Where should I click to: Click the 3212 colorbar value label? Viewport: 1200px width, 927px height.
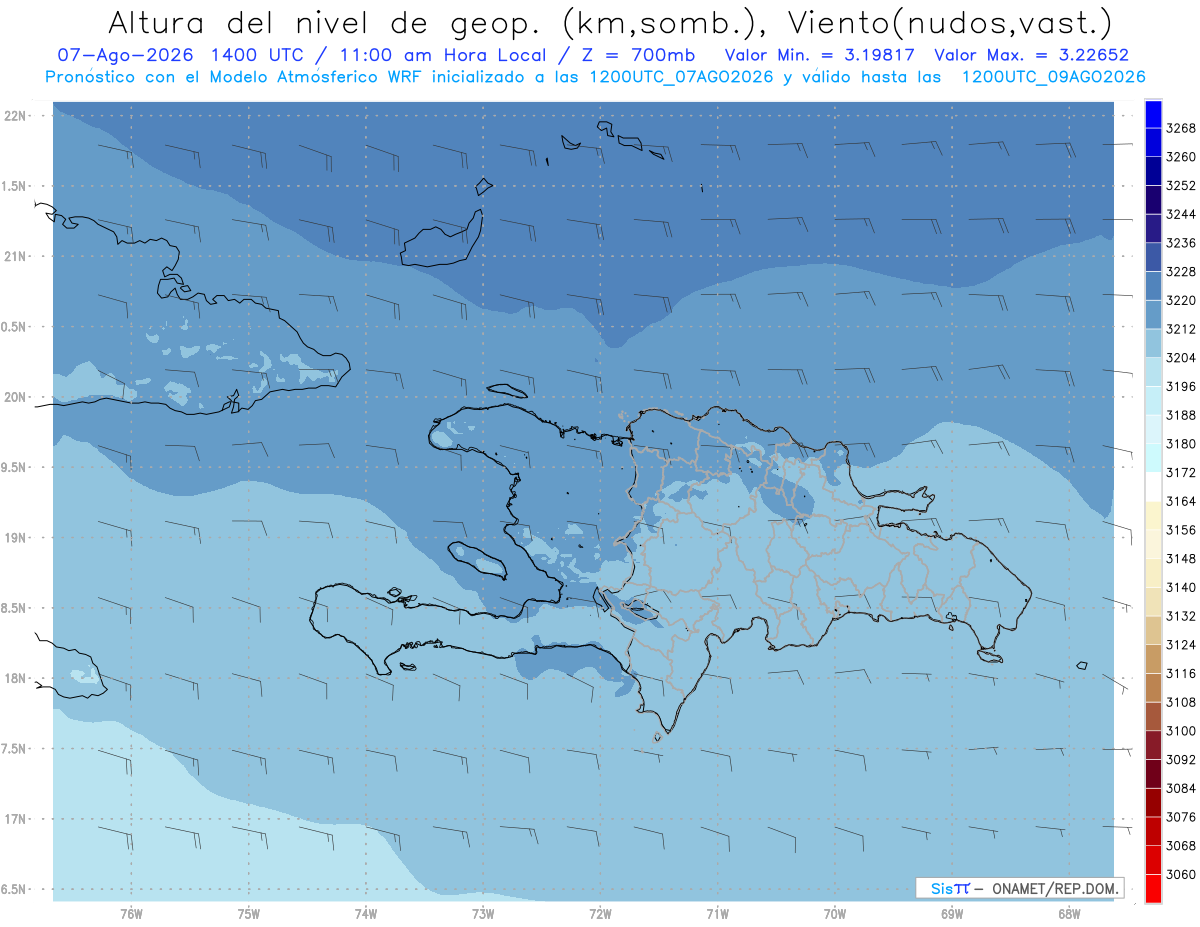click(1181, 329)
